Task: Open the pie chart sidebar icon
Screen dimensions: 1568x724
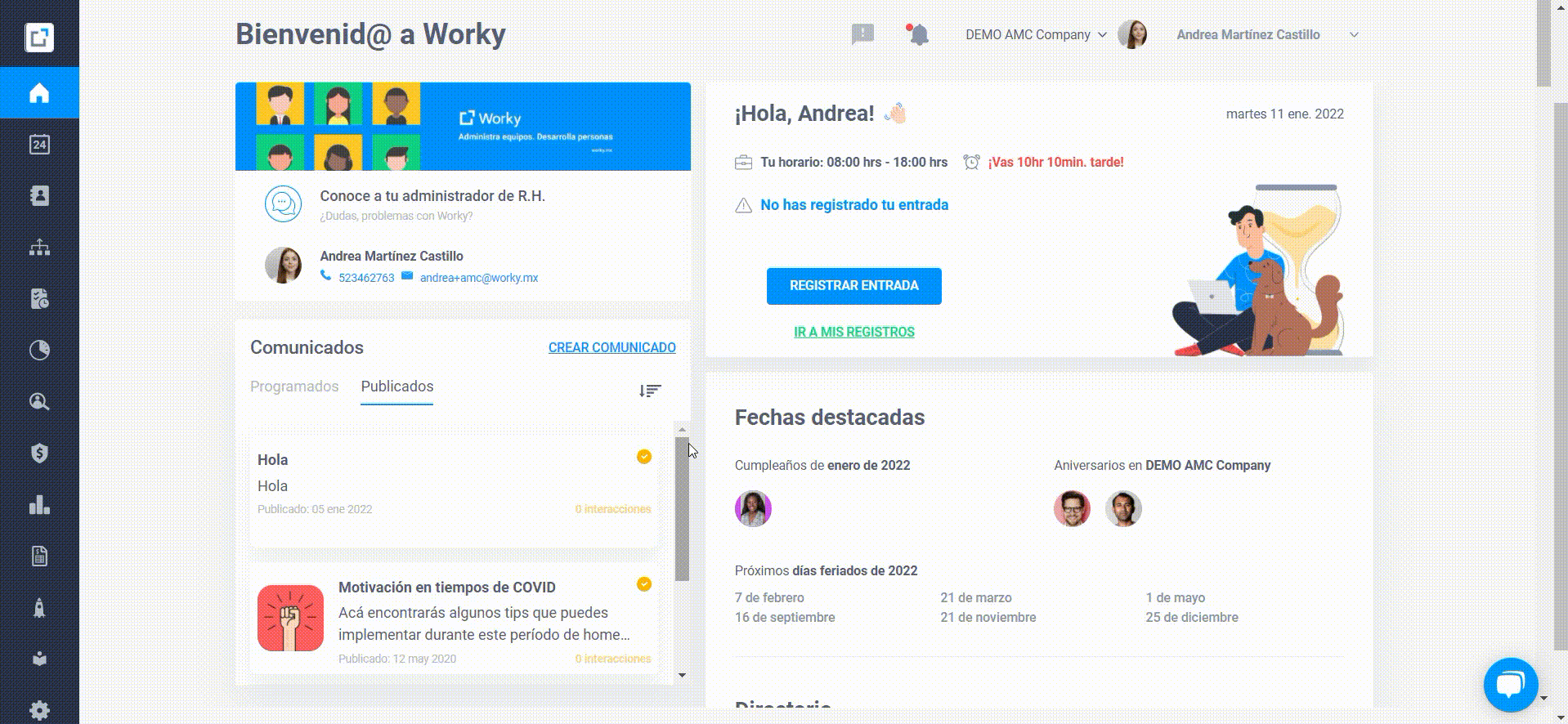Action: click(39, 351)
